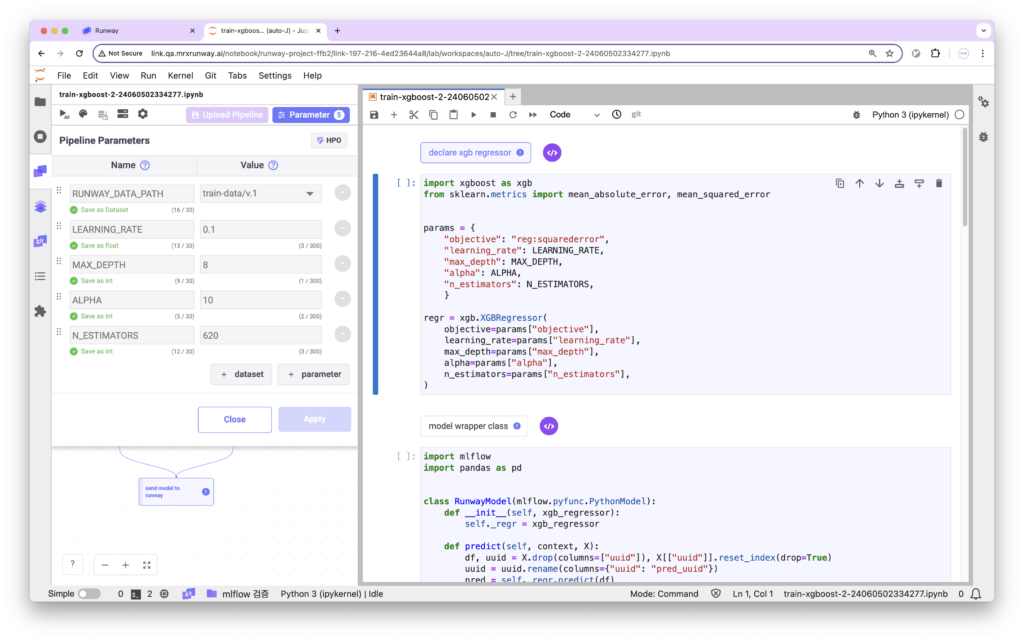Image resolution: width=1024 pixels, height=641 pixels.
Task: Click the ALPHA name field
Action: (x=132, y=300)
